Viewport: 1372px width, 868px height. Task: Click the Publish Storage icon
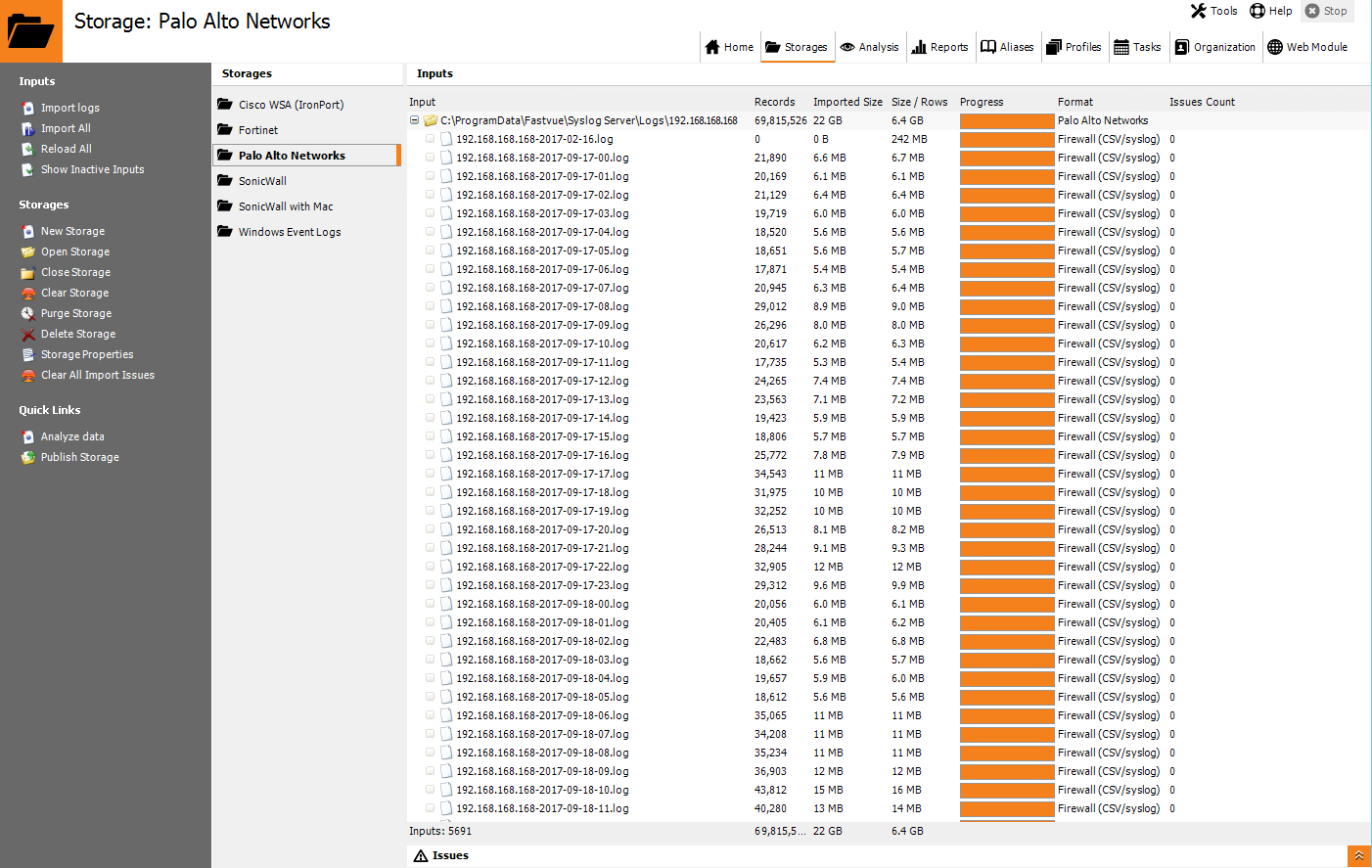pyautogui.click(x=28, y=457)
